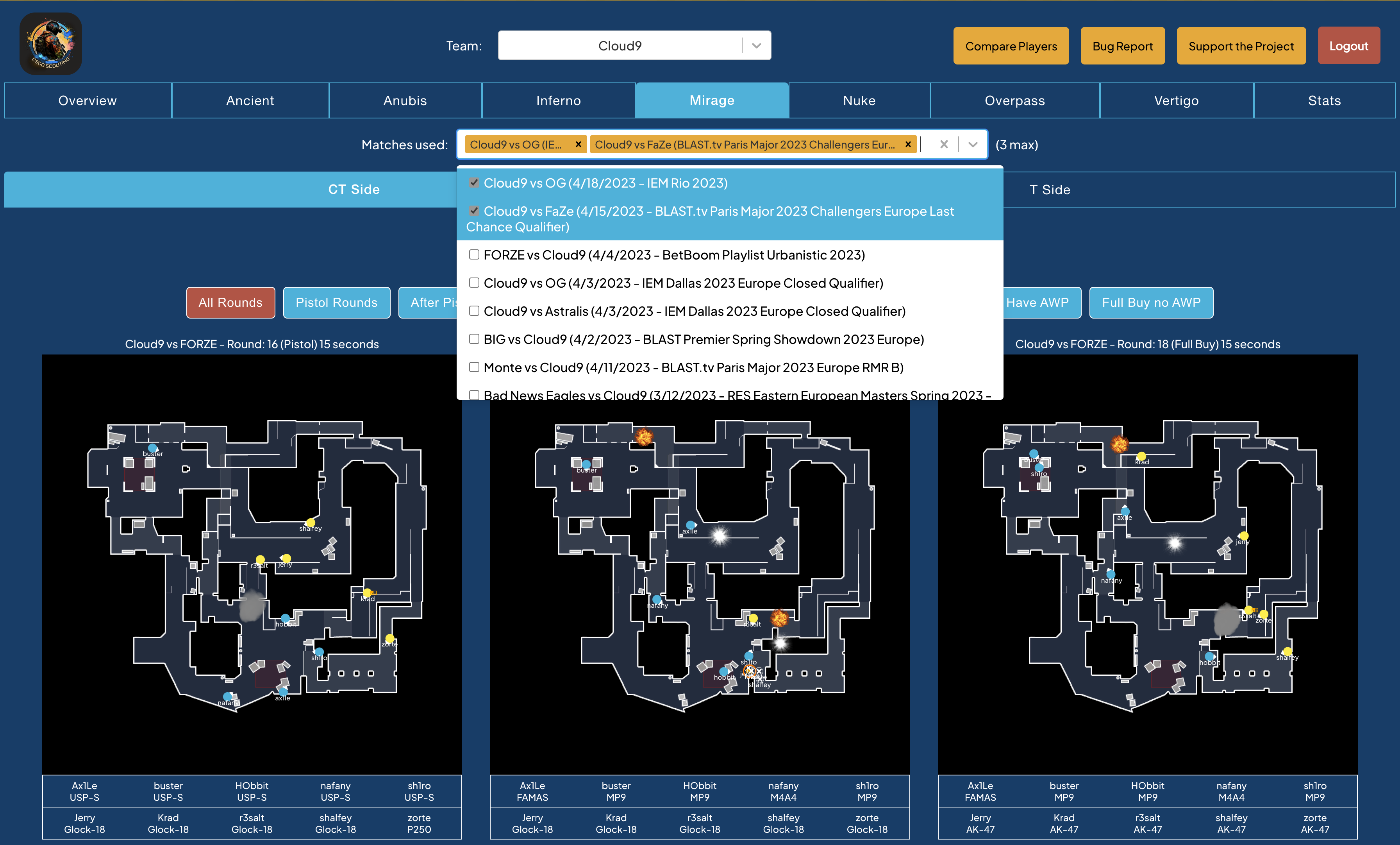Log out with the Logout button
The width and height of the screenshot is (1400, 845).
point(1348,46)
